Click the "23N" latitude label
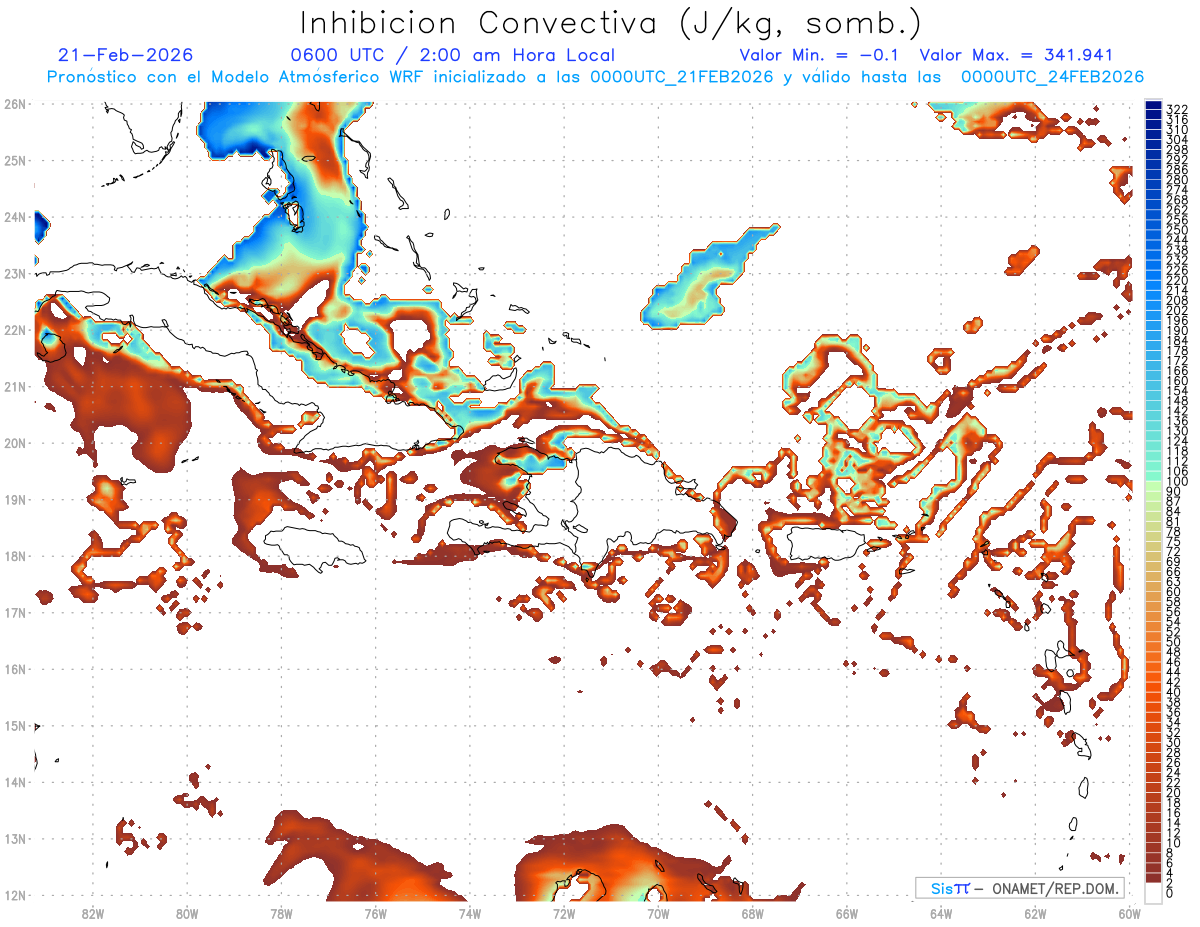The width and height of the screenshot is (1200, 927). pyautogui.click(x=14, y=273)
